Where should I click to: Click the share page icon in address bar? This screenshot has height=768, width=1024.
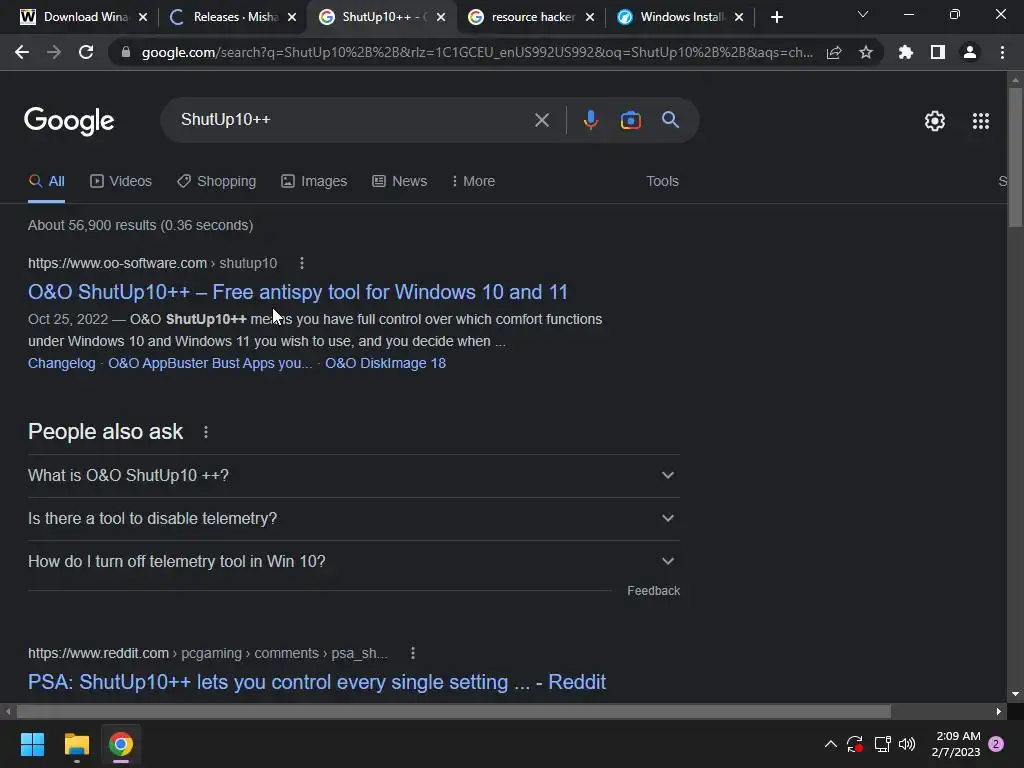(x=834, y=52)
